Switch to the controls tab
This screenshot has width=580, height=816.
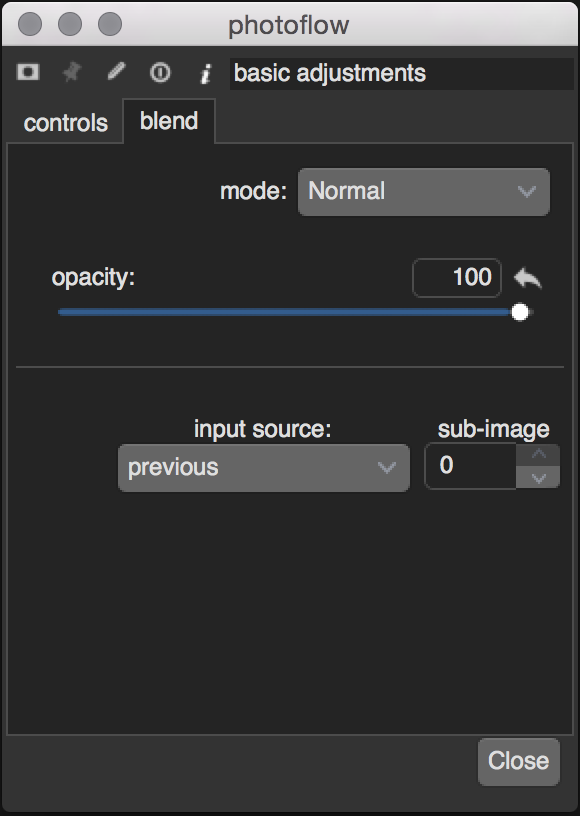pyautogui.click(x=66, y=123)
